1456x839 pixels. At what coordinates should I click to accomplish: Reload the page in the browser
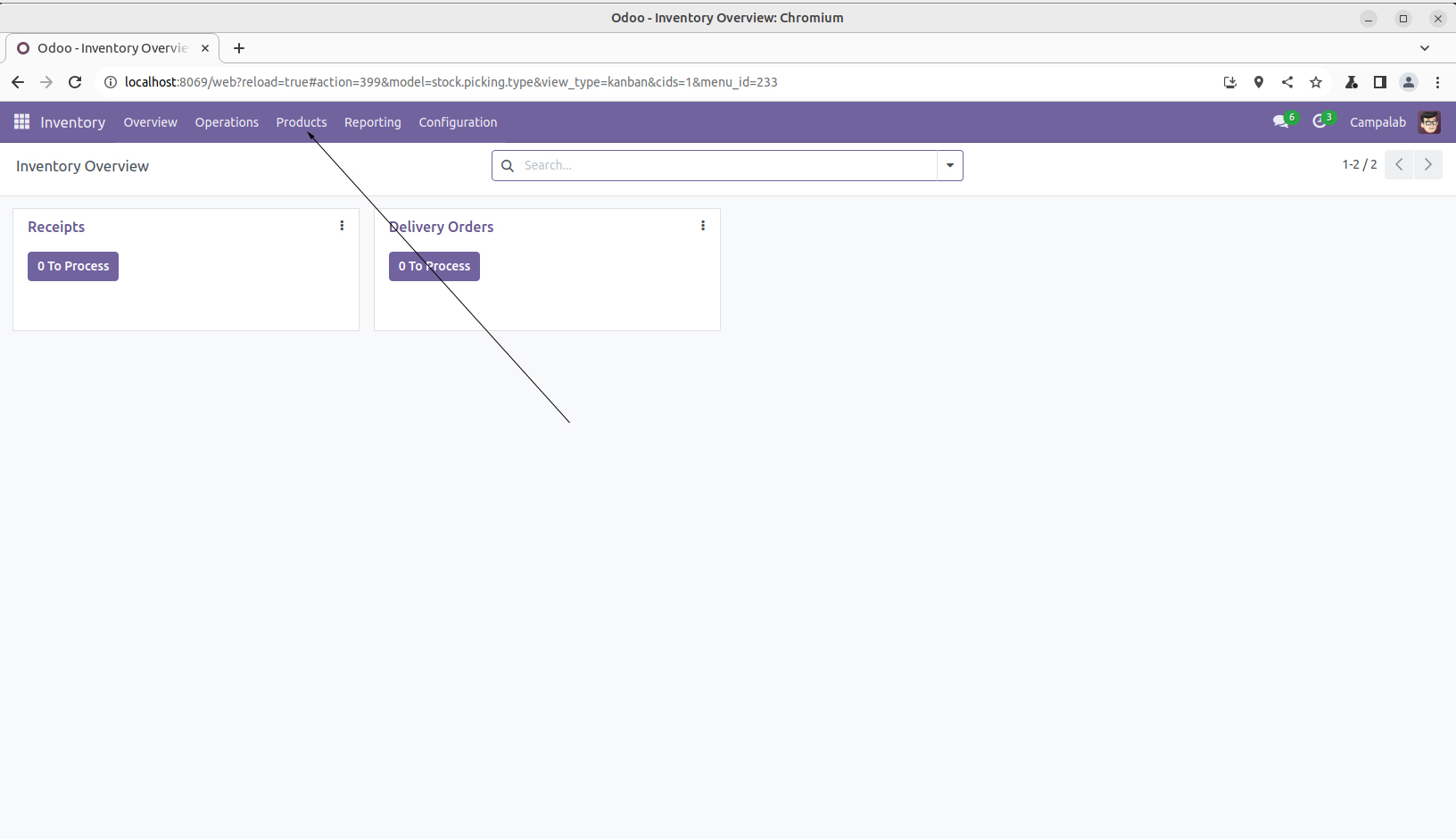coord(75,82)
